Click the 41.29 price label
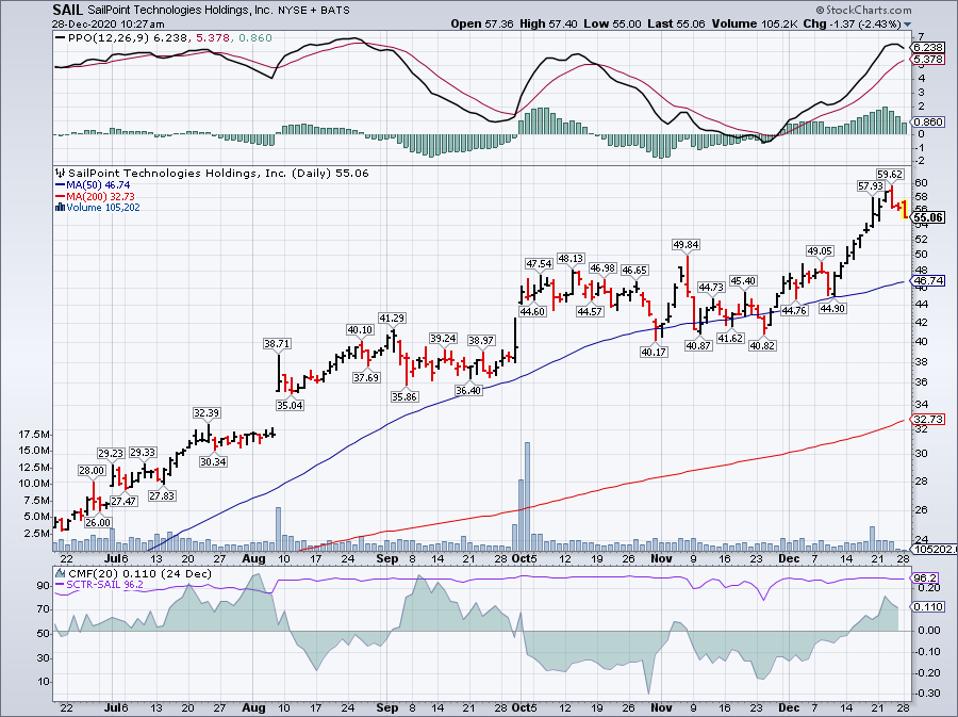Viewport: 958px width, 717px height. click(392, 318)
